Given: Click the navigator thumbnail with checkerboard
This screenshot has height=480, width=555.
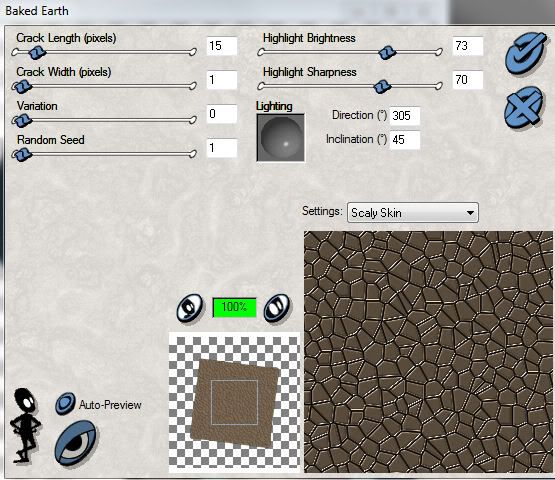Looking at the screenshot, I should (234, 402).
